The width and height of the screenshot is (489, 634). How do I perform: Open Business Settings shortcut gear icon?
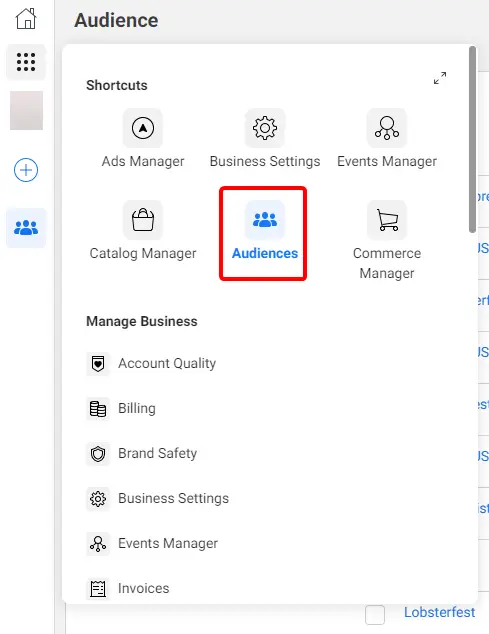(265, 128)
